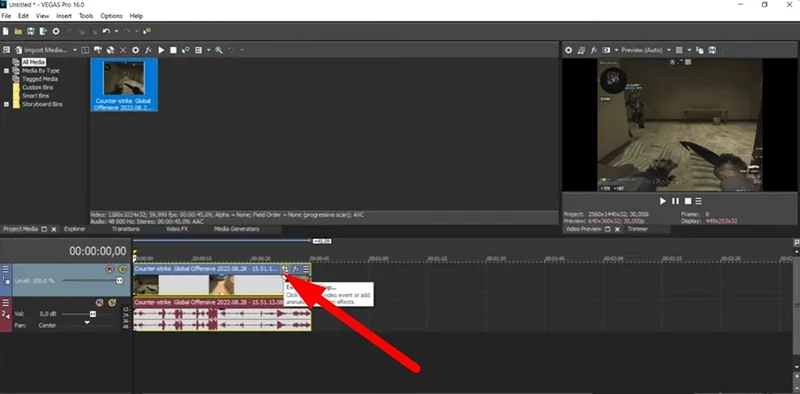The width and height of the screenshot is (800, 394).
Task: Select the All Media tree item
Action: tap(34, 62)
